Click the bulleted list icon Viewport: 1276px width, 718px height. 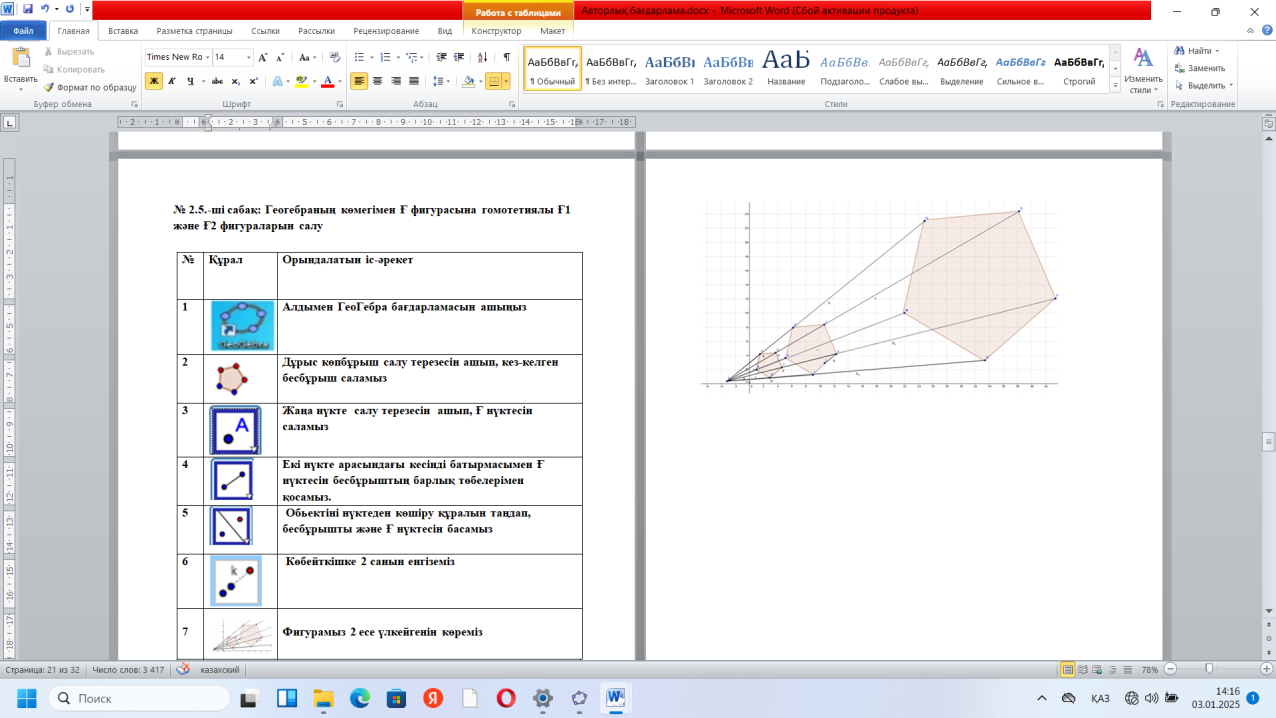359,57
